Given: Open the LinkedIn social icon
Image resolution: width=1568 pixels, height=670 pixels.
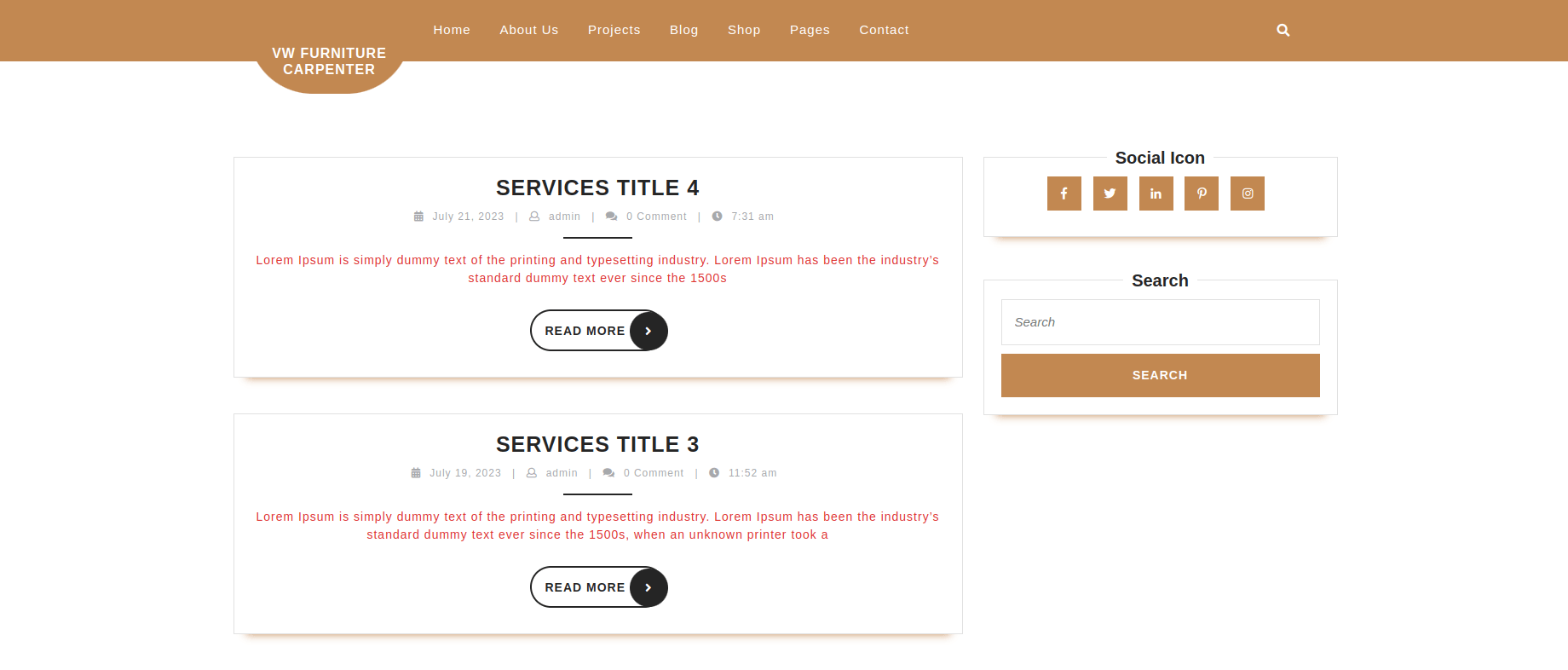Looking at the screenshot, I should [1156, 193].
